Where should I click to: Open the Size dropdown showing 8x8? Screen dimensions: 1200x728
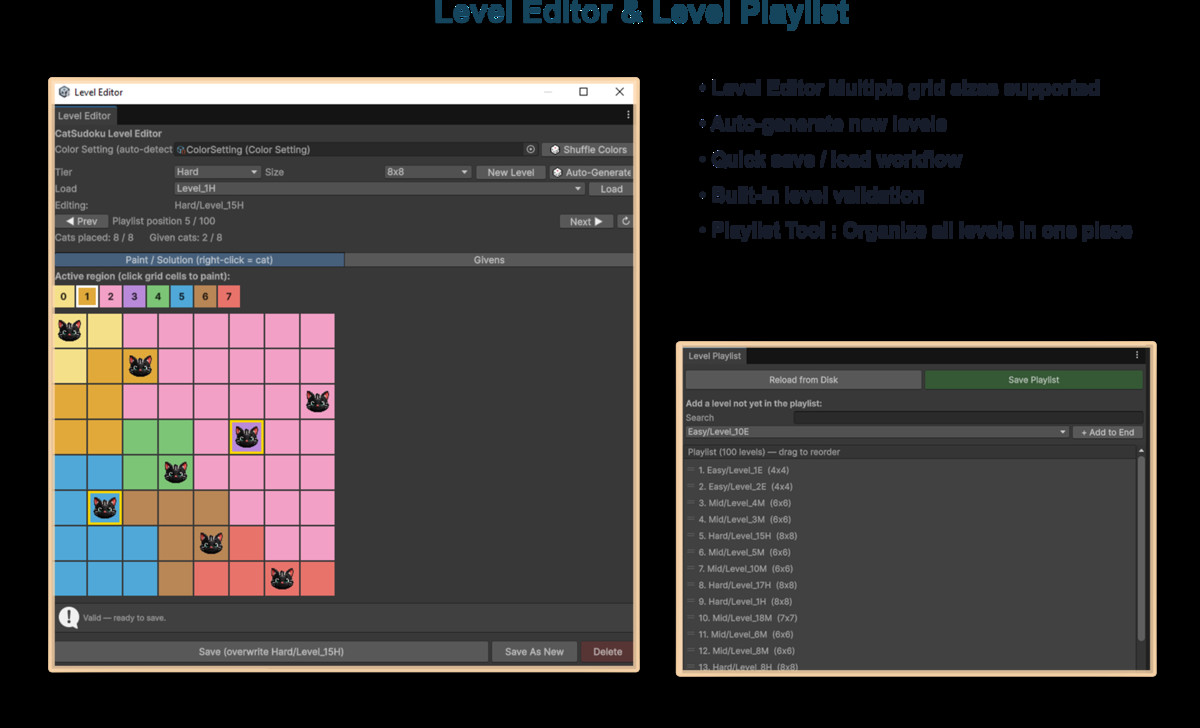coord(428,172)
